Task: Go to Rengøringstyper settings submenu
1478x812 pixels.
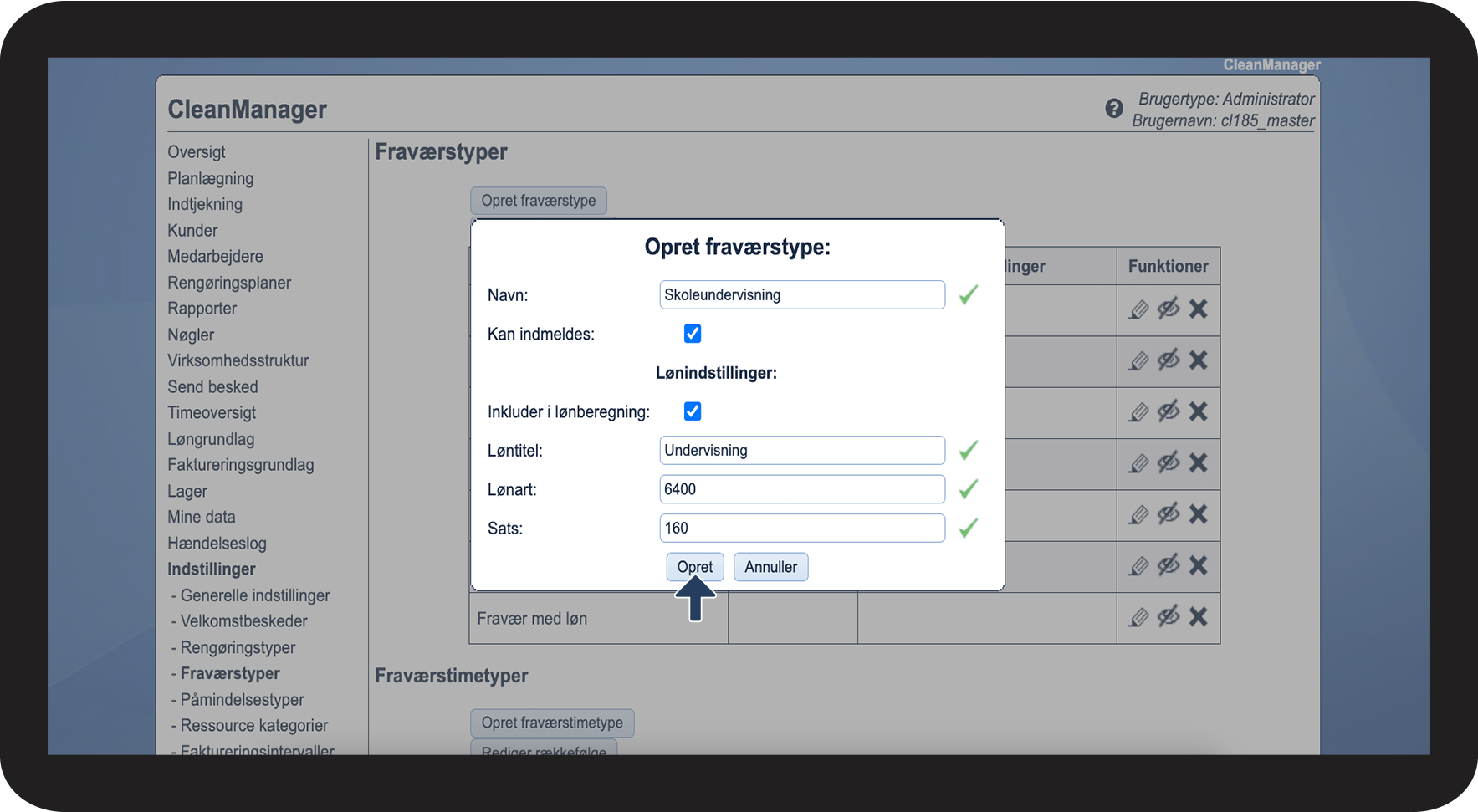Action: [238, 648]
